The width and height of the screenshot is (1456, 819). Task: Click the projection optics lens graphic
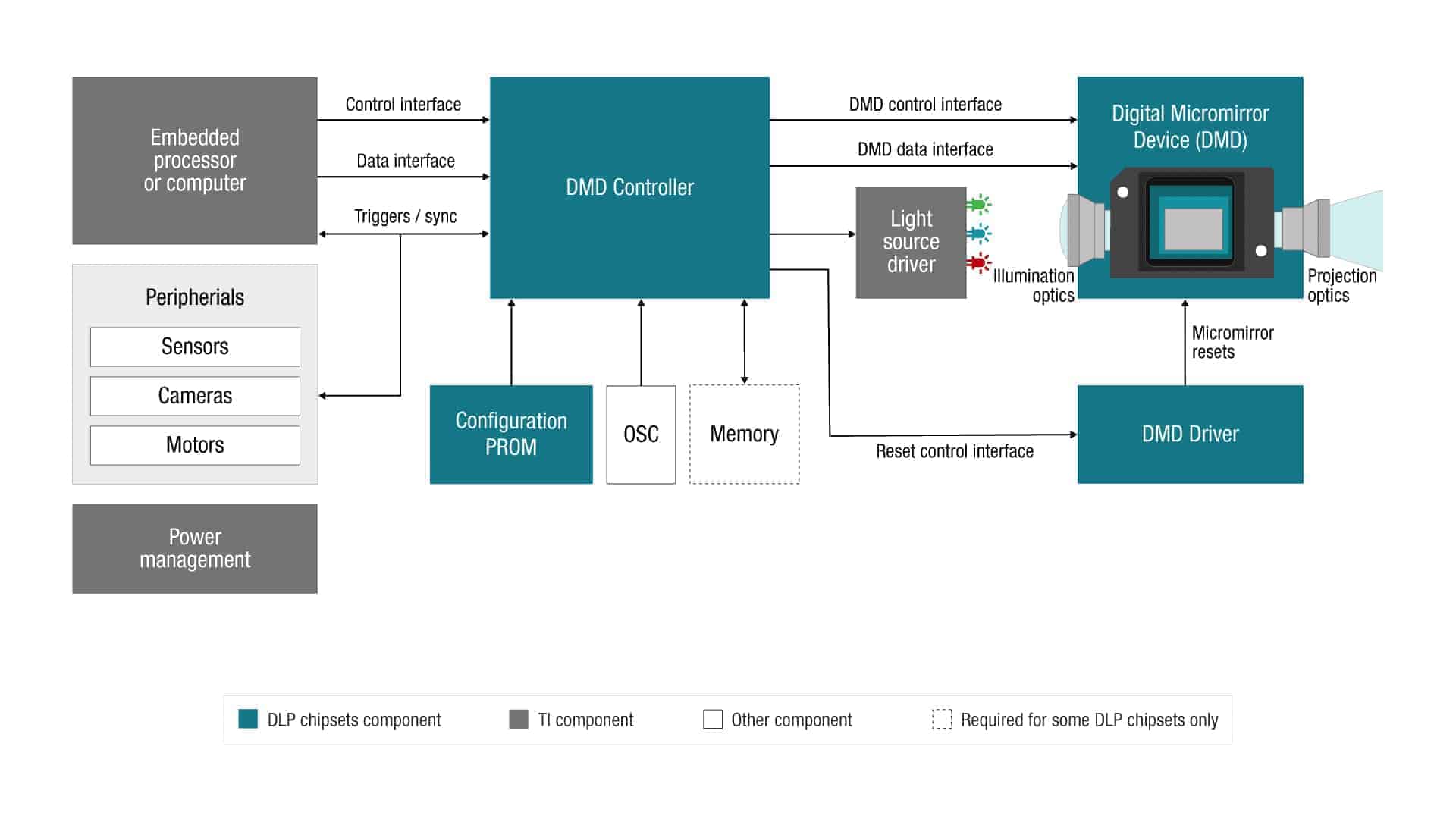[x=1305, y=228]
